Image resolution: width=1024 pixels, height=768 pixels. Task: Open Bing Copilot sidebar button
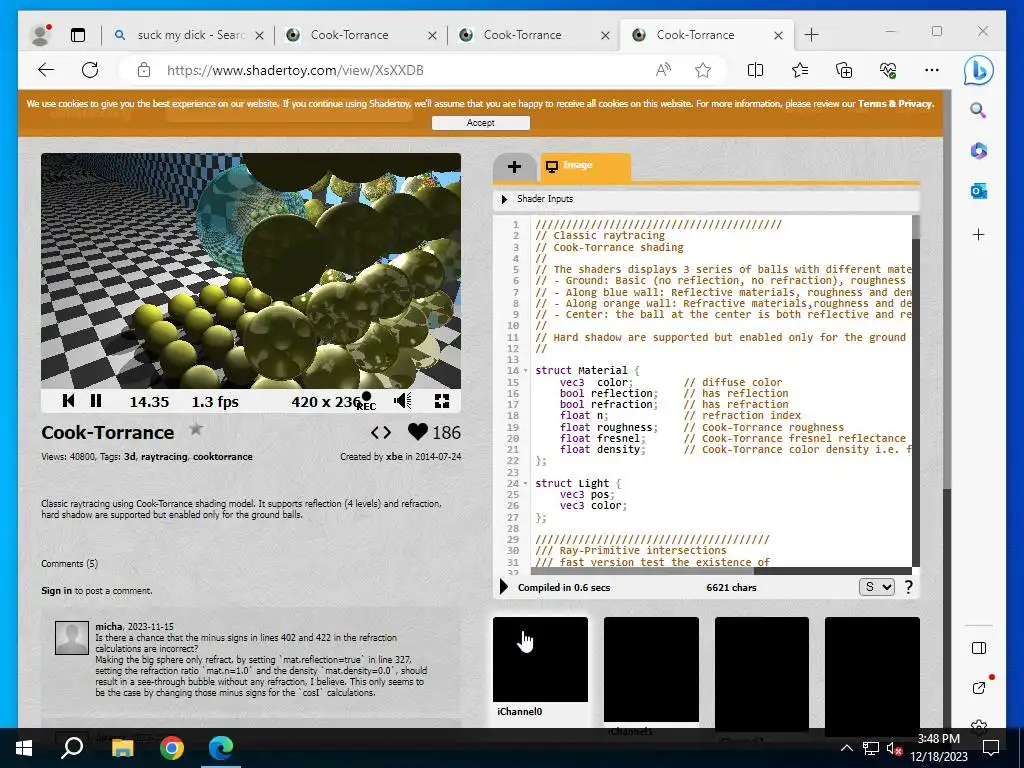[978, 71]
